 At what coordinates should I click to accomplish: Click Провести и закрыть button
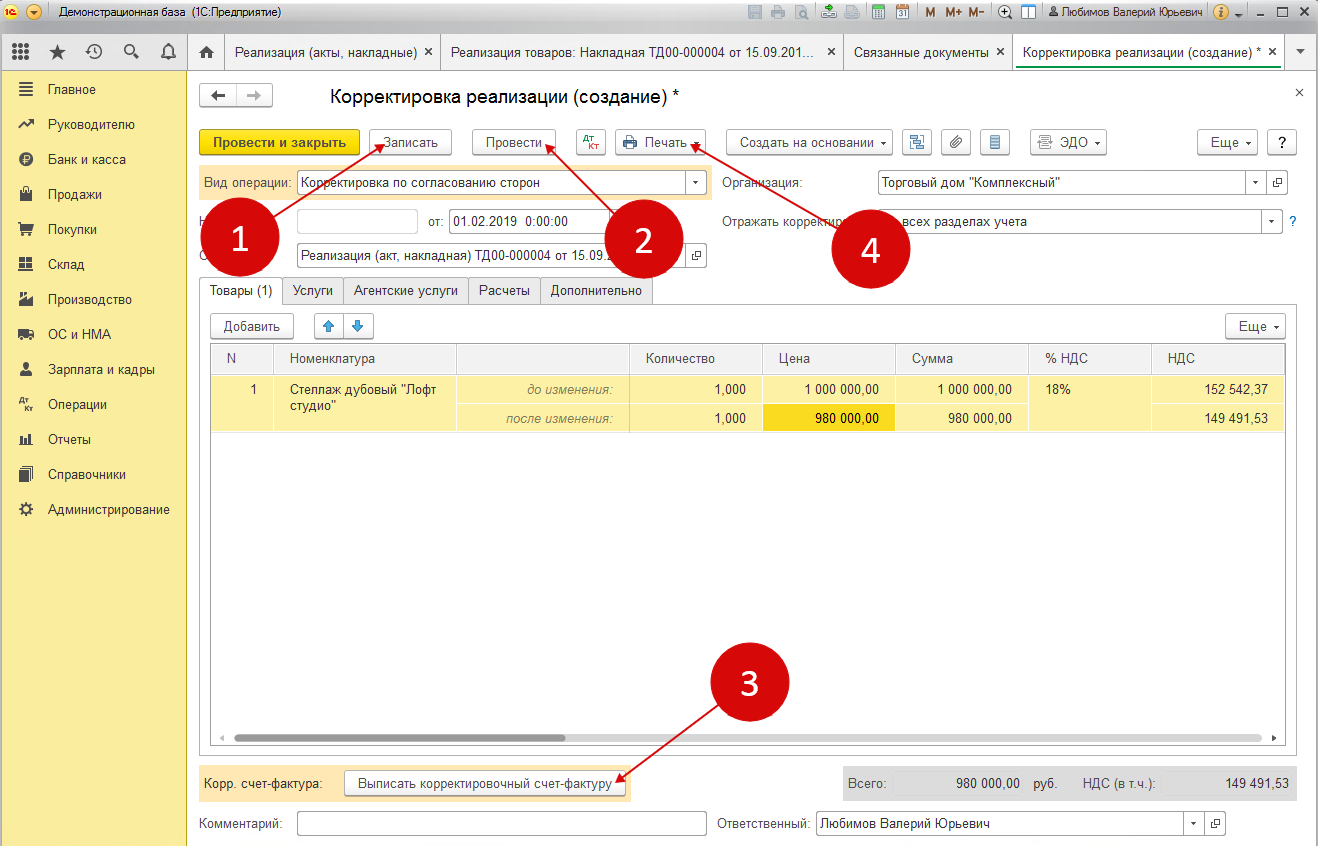[x=279, y=143]
